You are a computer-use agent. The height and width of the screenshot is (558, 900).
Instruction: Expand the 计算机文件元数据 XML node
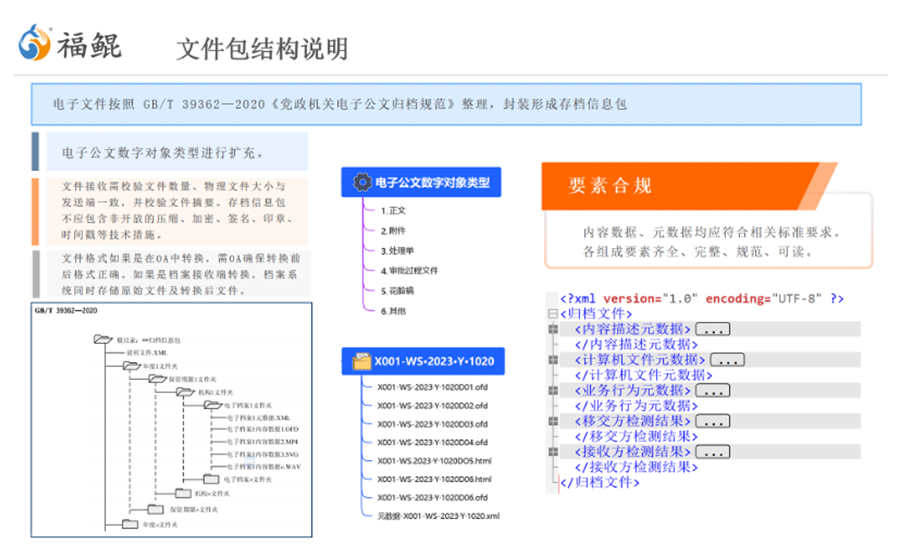point(553,360)
